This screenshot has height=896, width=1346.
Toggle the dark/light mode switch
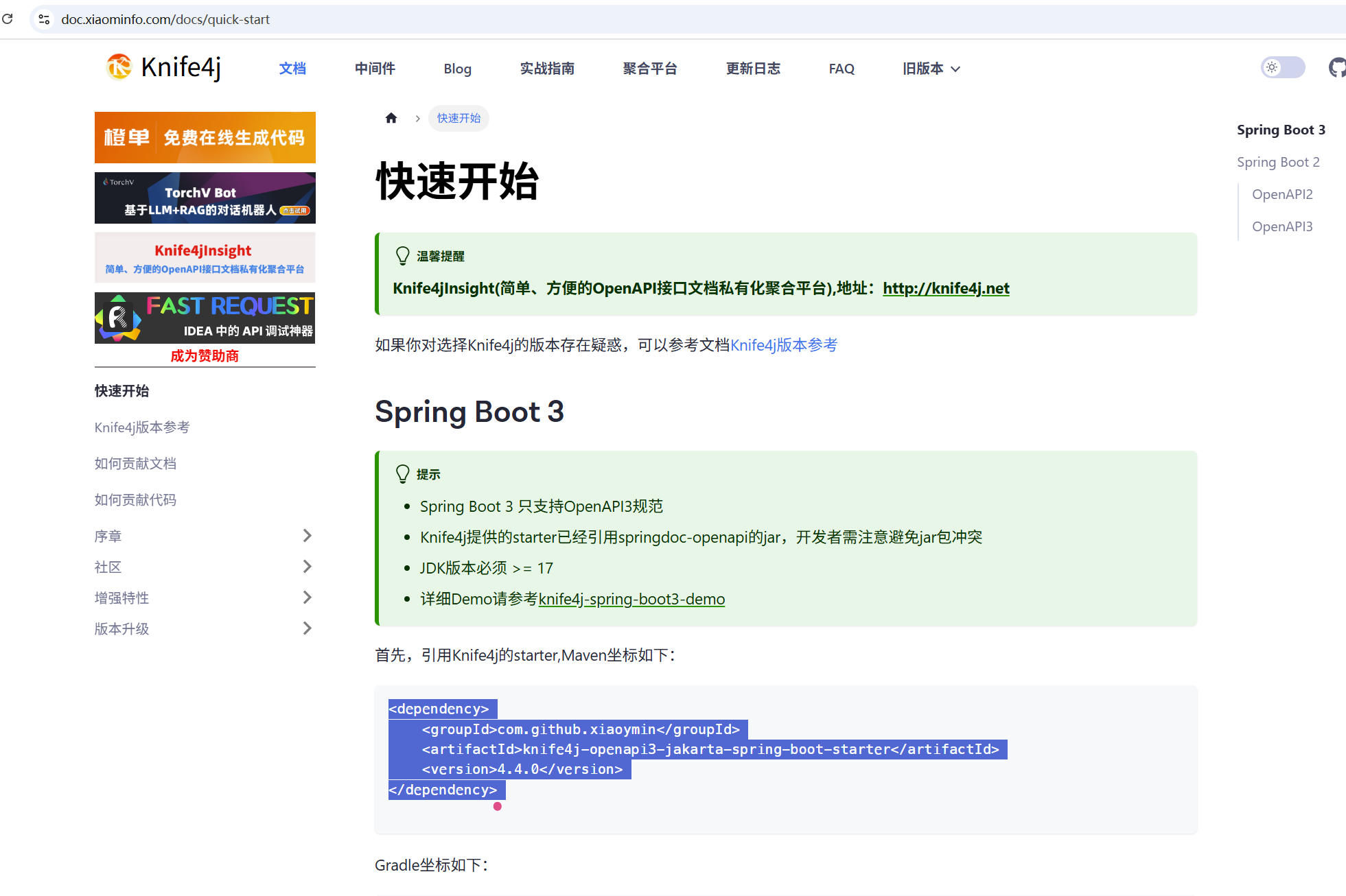pos(1282,67)
